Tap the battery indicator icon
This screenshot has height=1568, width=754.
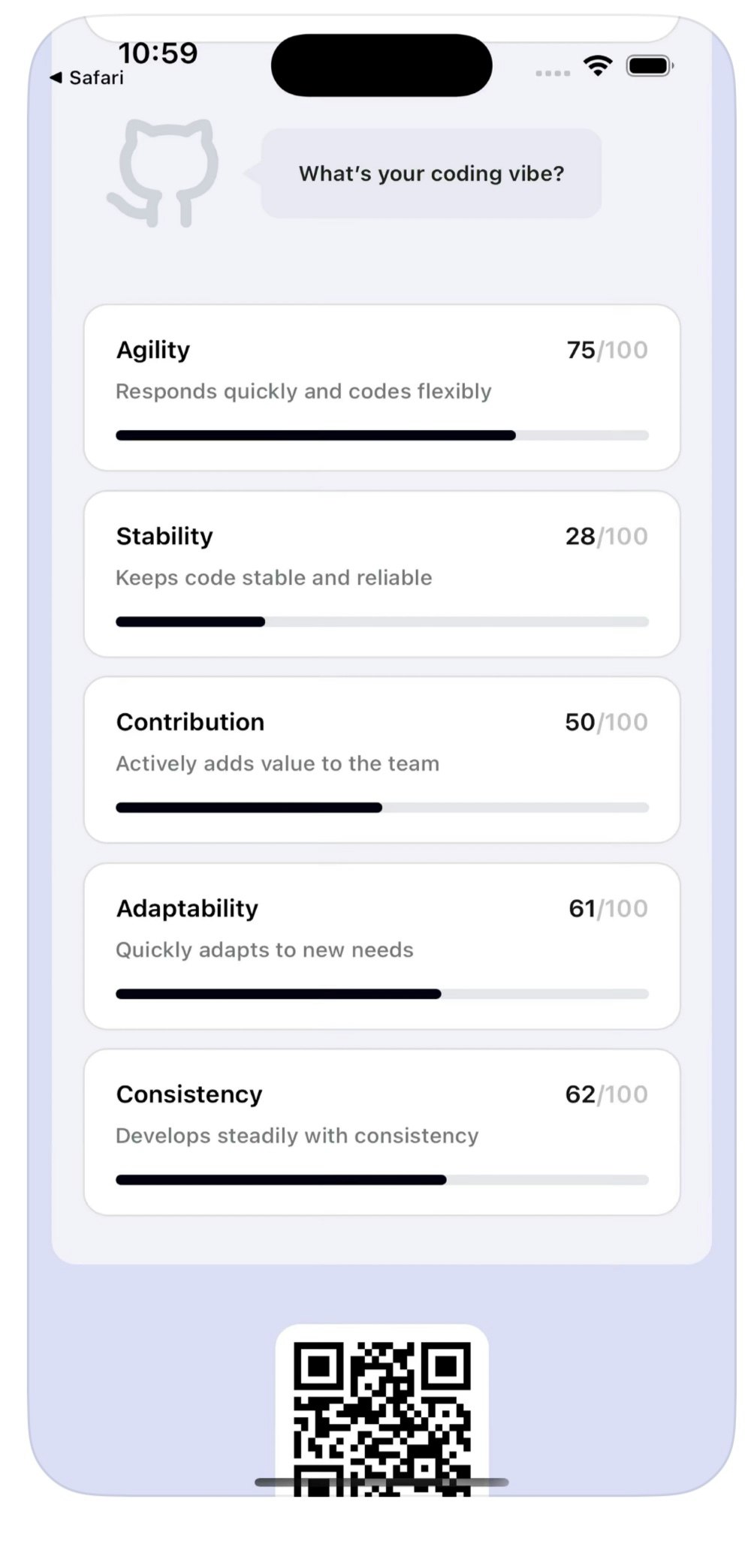(650, 66)
